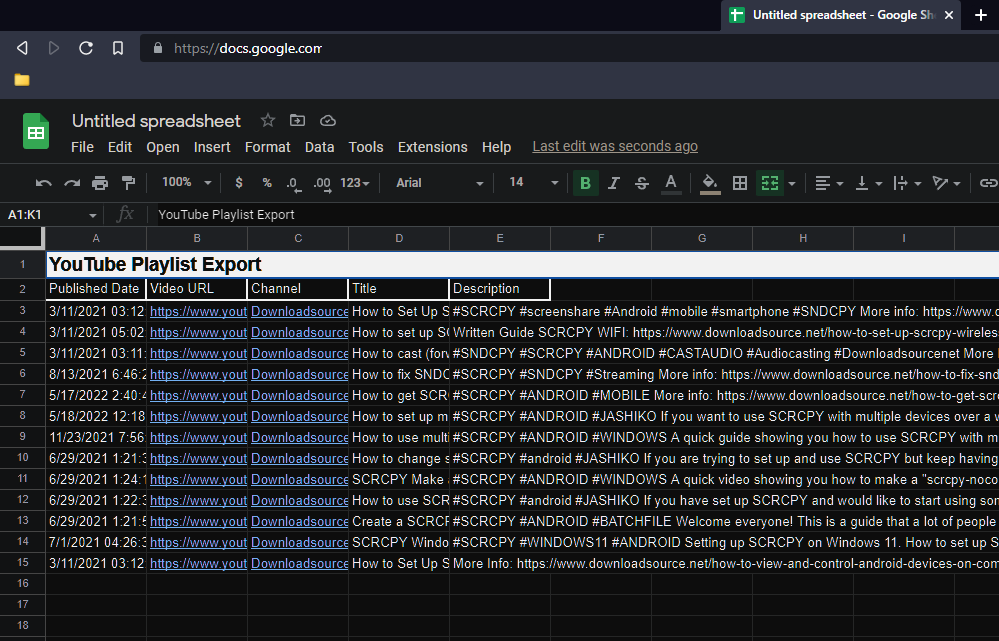This screenshot has height=641, width=999.
Task: Select 'YouTube Playlist Export' title cell
Action: point(522,264)
